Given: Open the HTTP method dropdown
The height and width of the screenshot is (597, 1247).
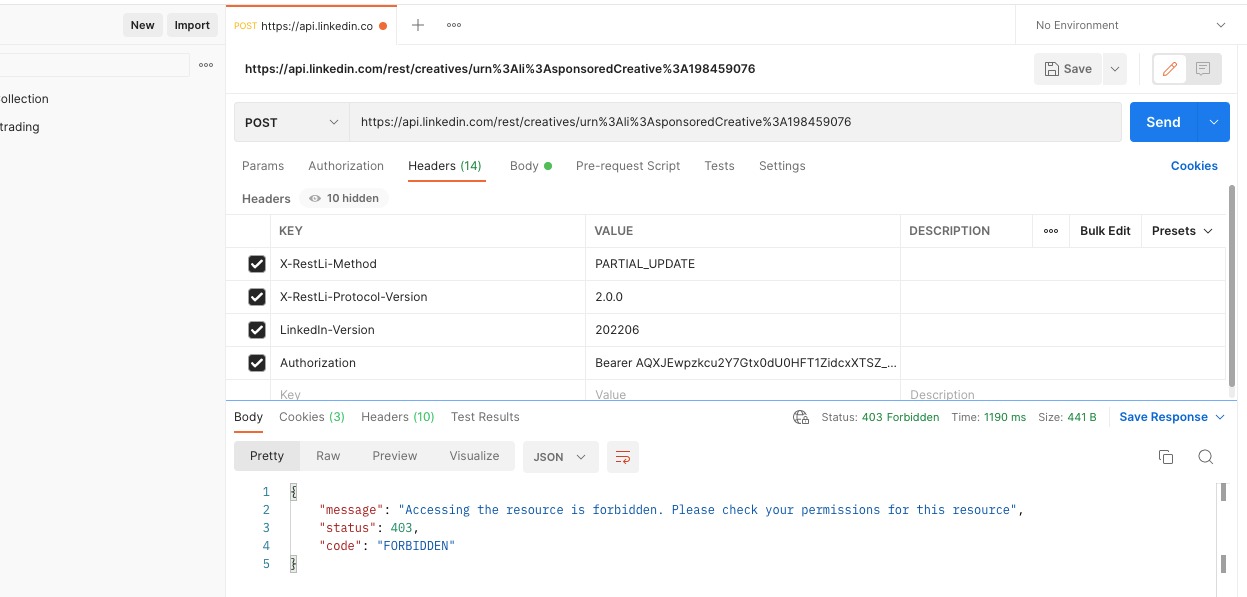Looking at the screenshot, I should (290, 121).
